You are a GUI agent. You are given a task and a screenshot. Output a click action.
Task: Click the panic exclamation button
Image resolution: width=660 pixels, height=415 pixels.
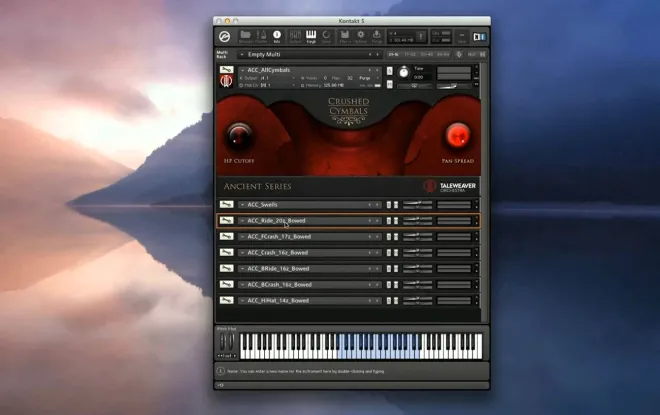pos(420,37)
